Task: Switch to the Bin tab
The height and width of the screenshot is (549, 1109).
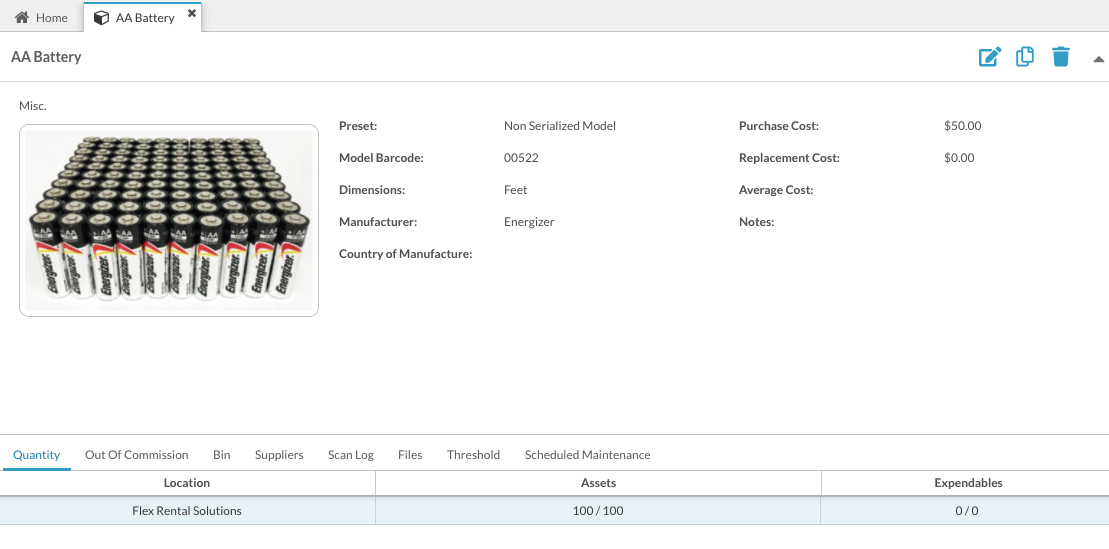Action: [221, 455]
